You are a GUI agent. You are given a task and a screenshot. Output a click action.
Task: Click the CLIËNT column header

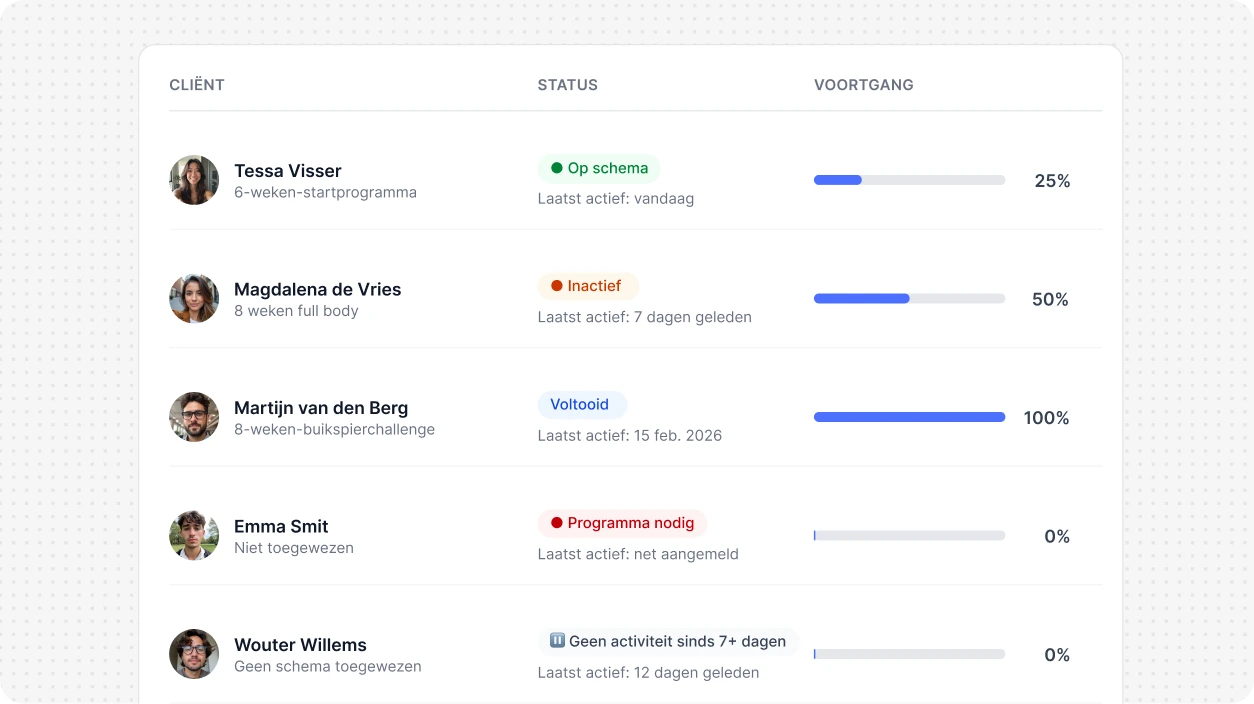[x=197, y=85]
